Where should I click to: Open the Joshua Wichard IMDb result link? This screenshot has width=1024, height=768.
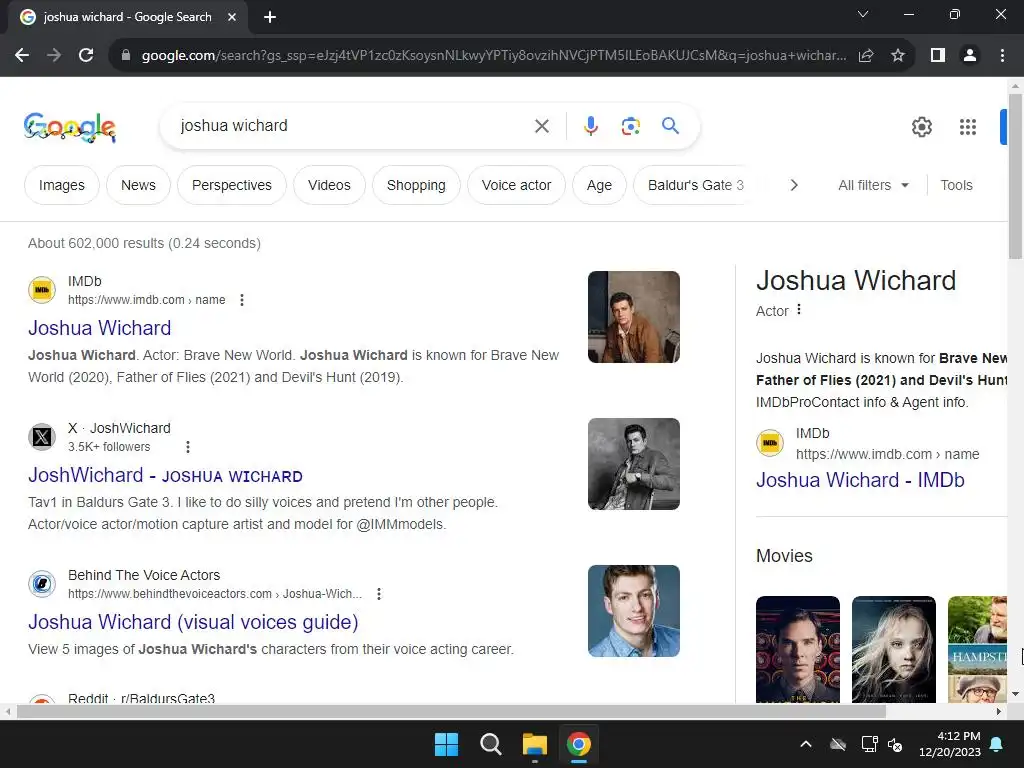(x=99, y=328)
